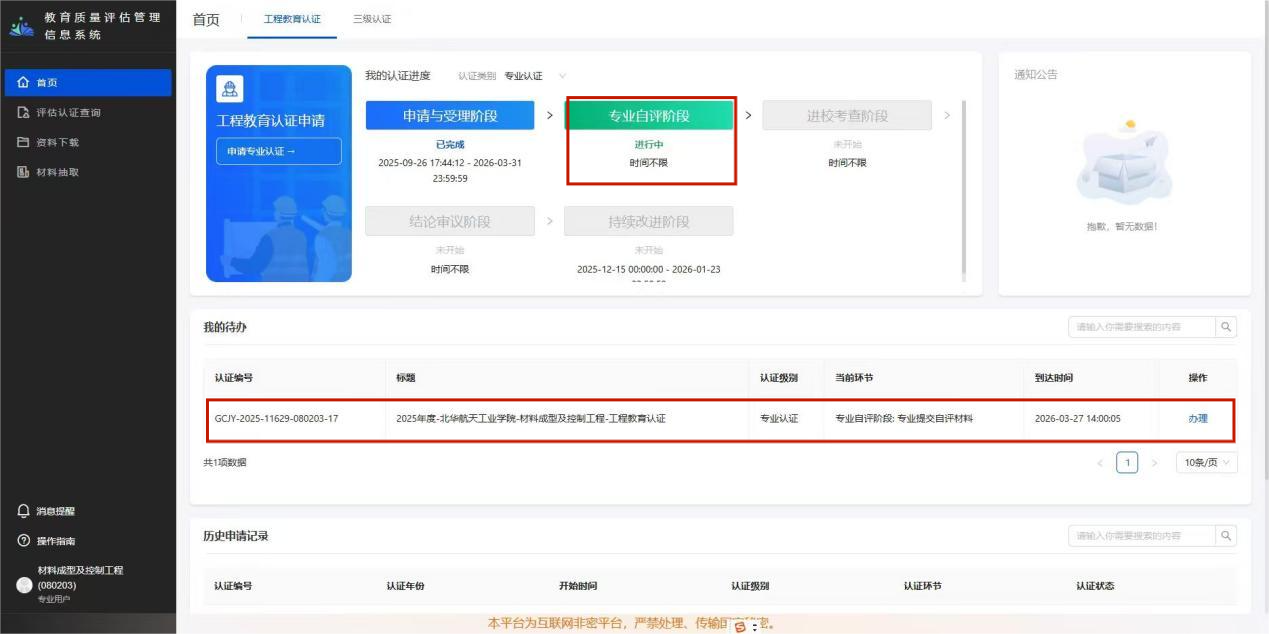
Task: Select the 工程教育认证 tab
Action: coord(292,19)
